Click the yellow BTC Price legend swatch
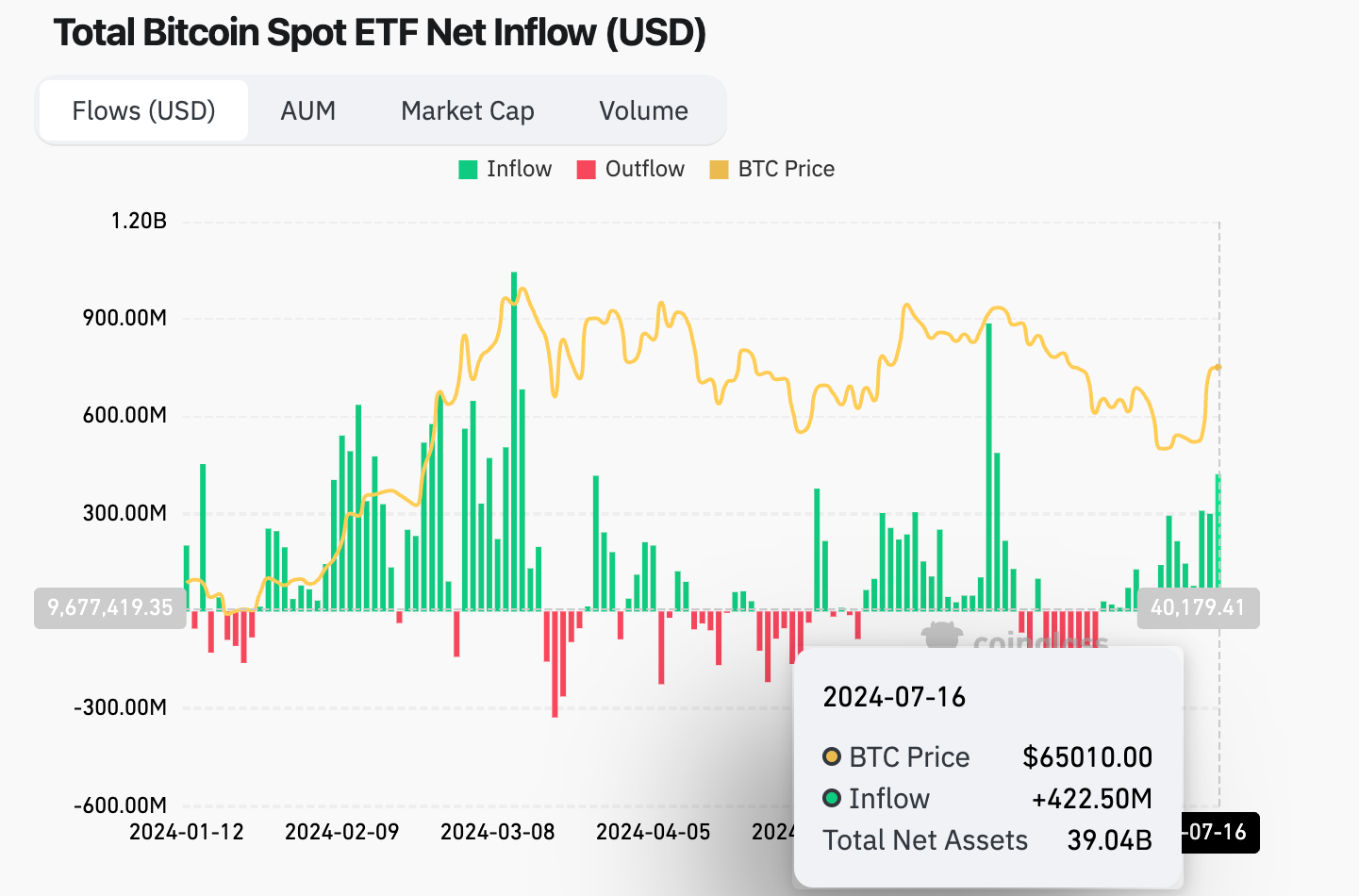The height and width of the screenshot is (896, 1359). [720, 169]
